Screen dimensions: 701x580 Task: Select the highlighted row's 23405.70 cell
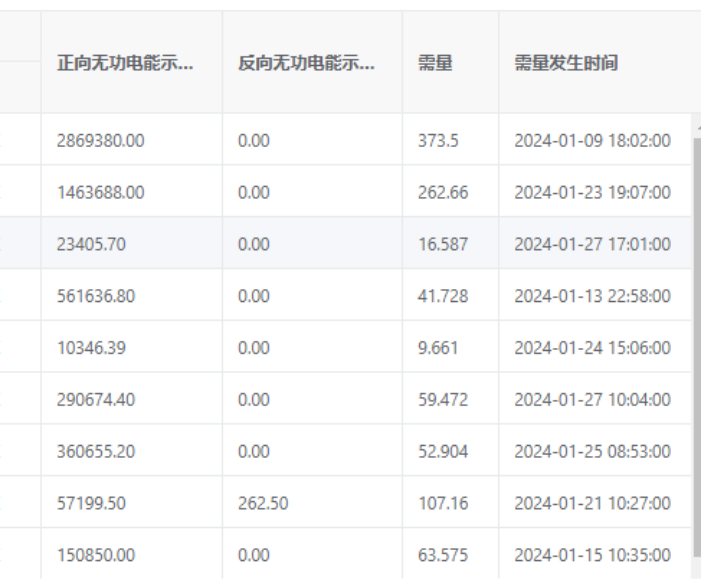click(x=91, y=244)
